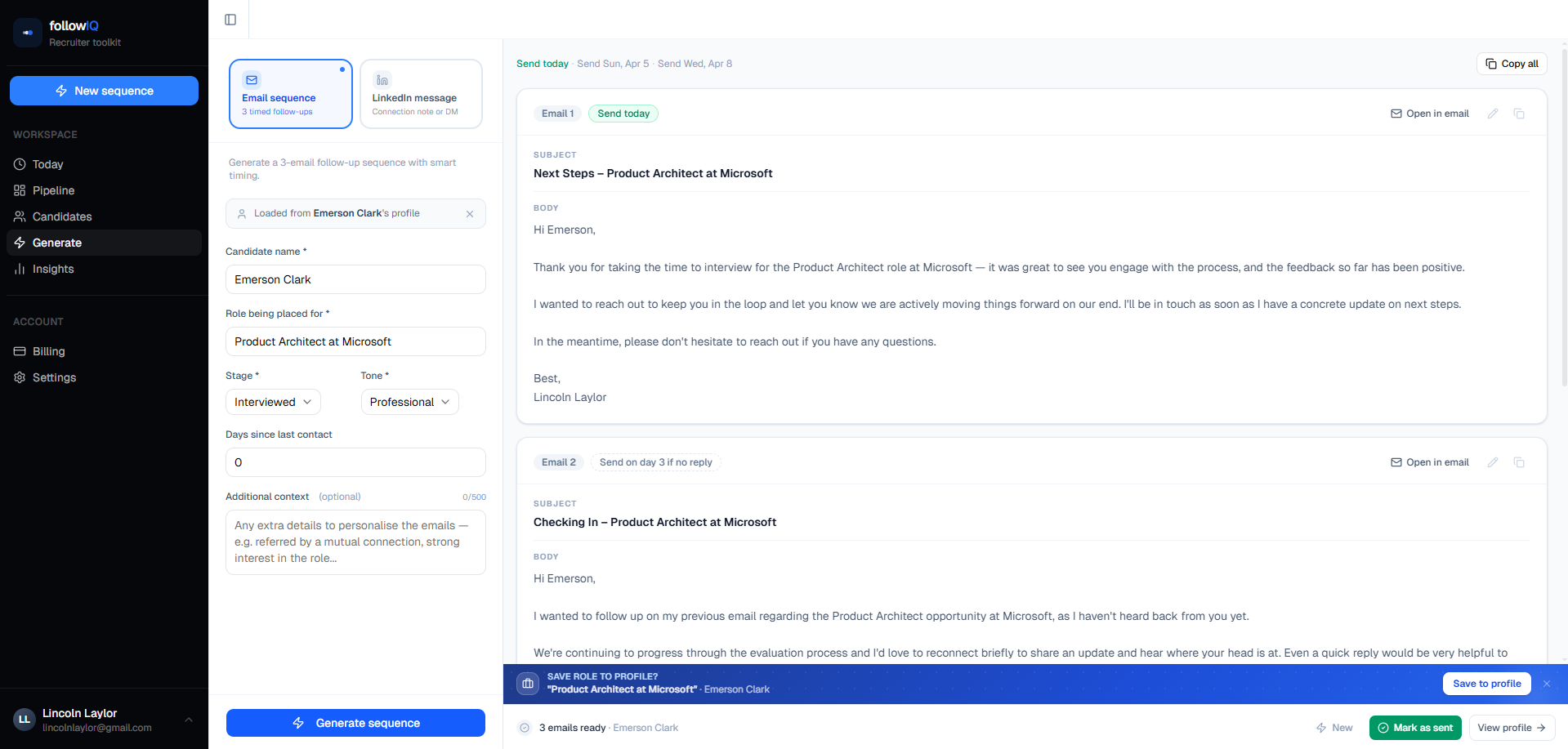
Task: Click the Days since last contact field
Action: 355,462
